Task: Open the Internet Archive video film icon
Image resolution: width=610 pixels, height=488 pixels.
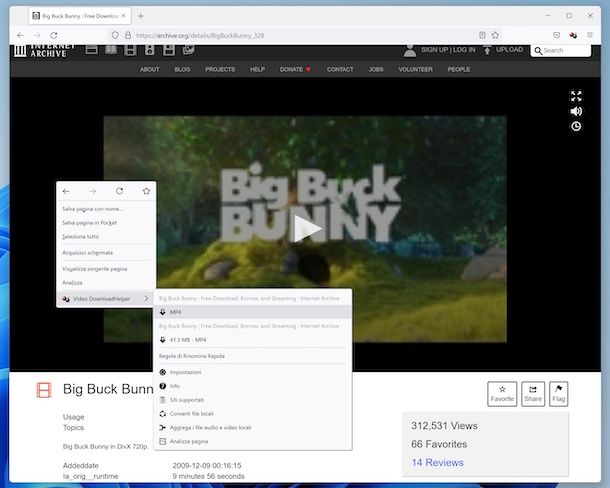Action: coord(130,50)
